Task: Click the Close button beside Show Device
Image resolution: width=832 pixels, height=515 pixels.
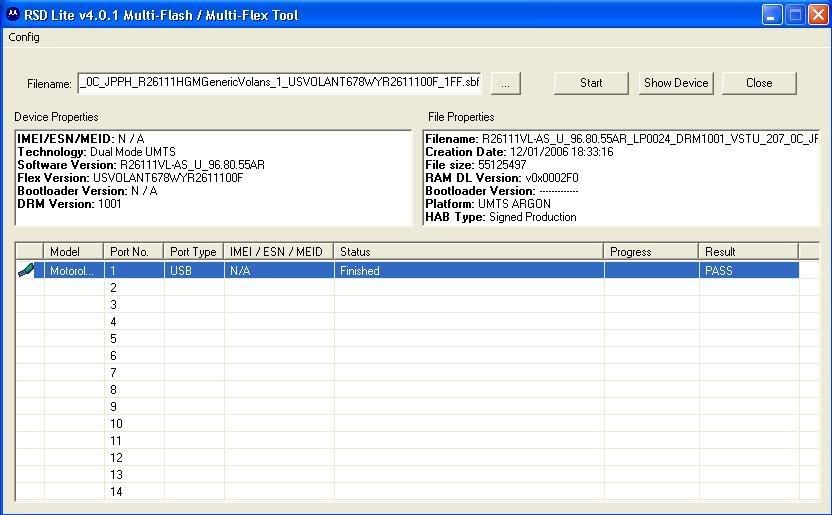Action: point(759,83)
